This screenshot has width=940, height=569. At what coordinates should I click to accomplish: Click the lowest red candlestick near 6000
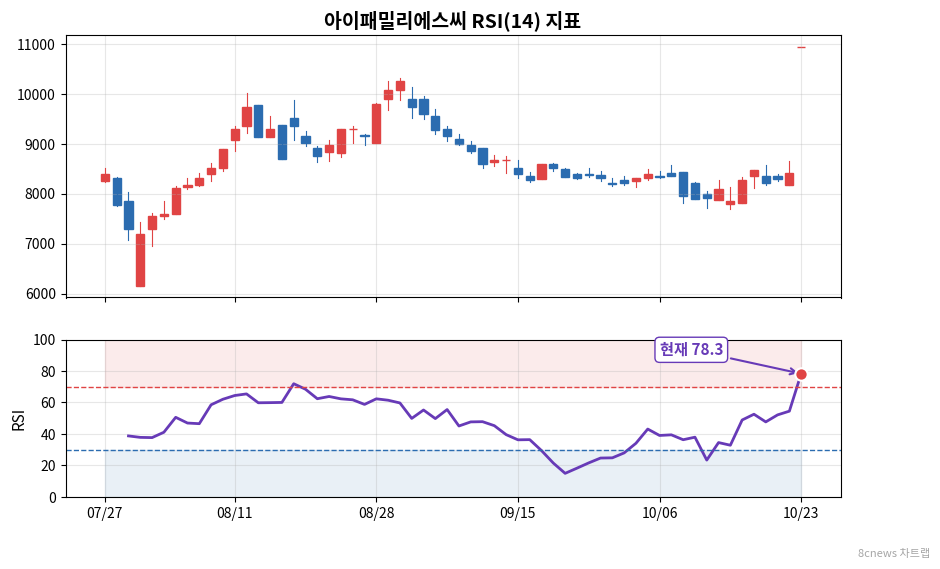pos(140,260)
